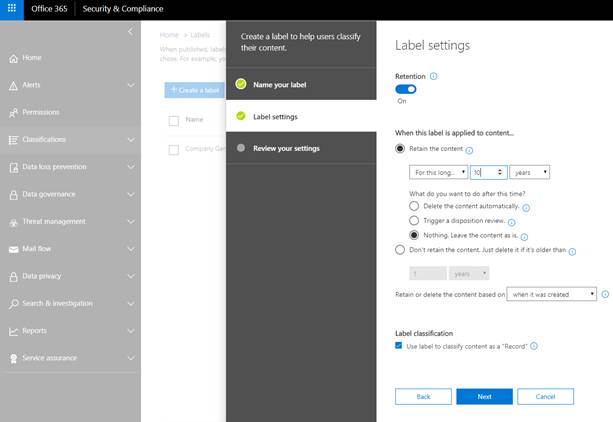This screenshot has width=613, height=422.
Task: Click the Search & investigation magnifier icon
Action: [13, 303]
